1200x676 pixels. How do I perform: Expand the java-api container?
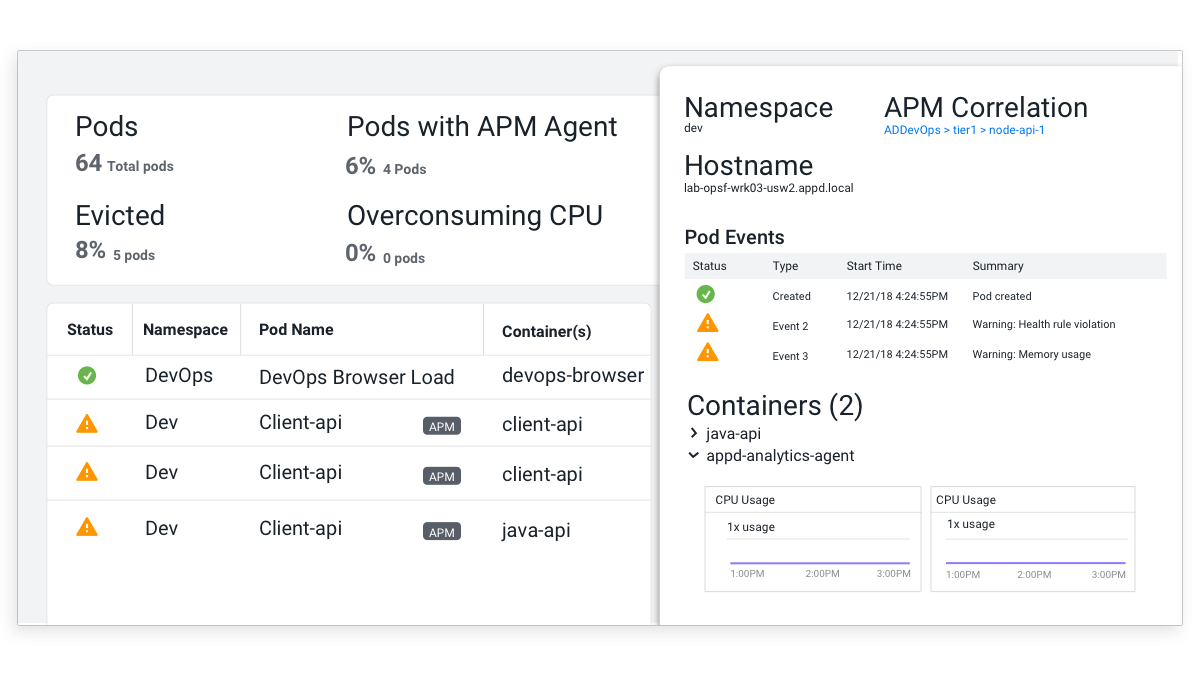point(694,433)
